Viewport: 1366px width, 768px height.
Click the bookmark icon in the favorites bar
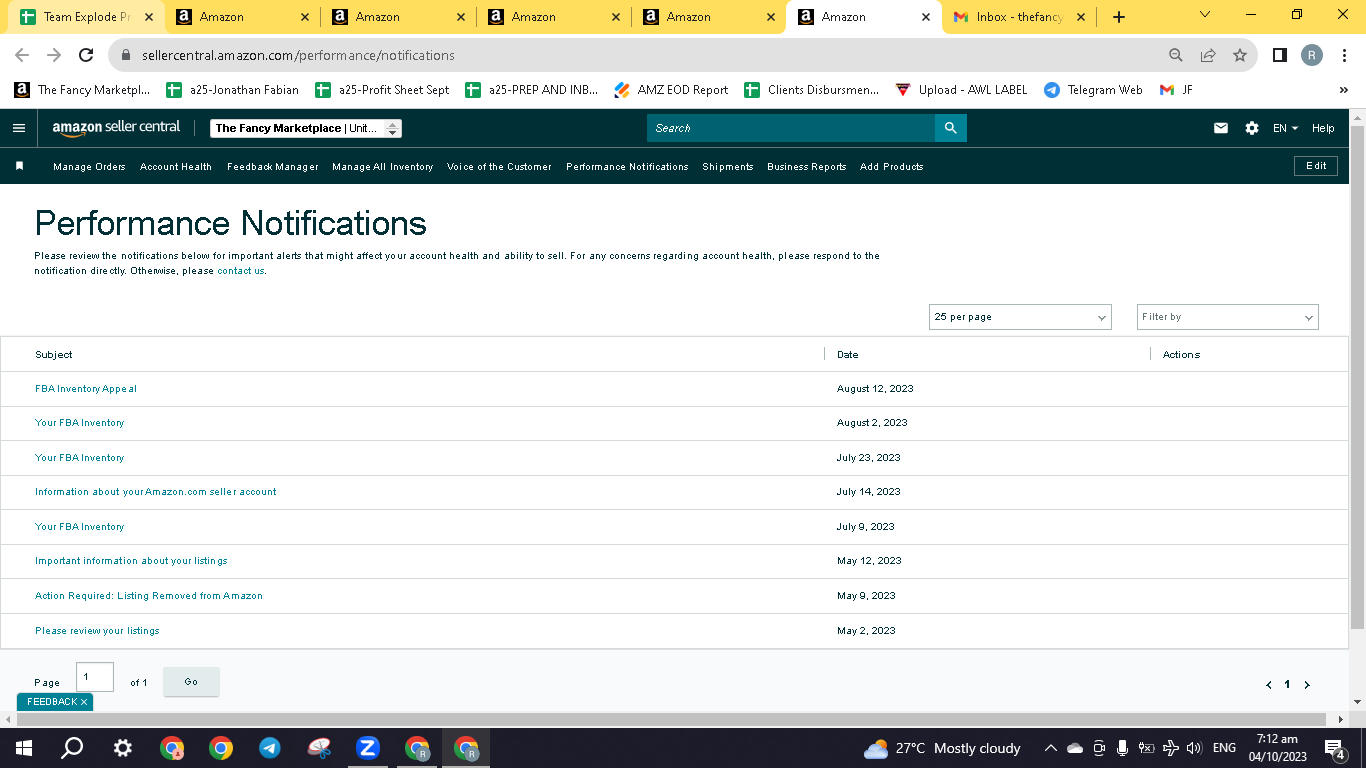tap(19, 166)
